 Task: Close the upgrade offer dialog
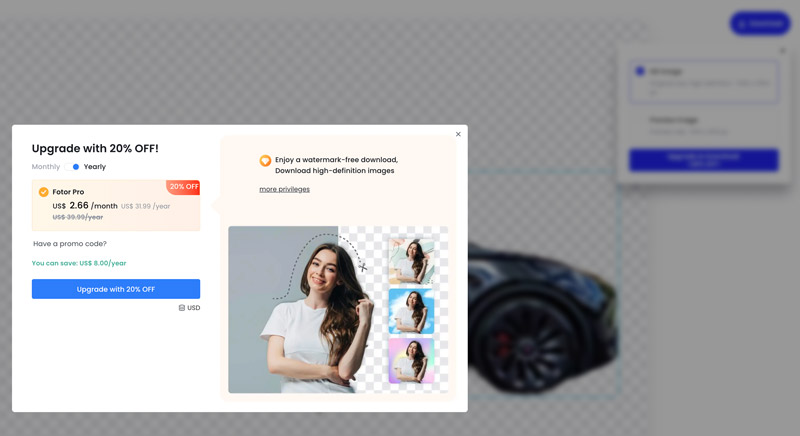coord(458,134)
